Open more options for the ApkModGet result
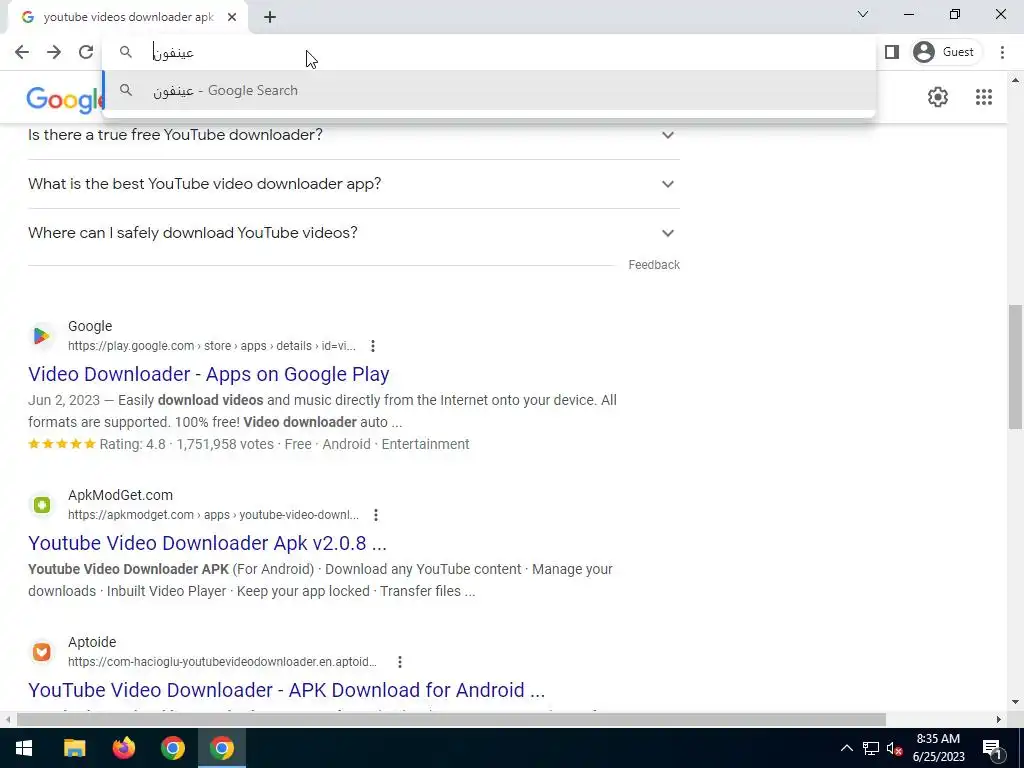This screenshot has width=1024, height=768. coord(376,515)
